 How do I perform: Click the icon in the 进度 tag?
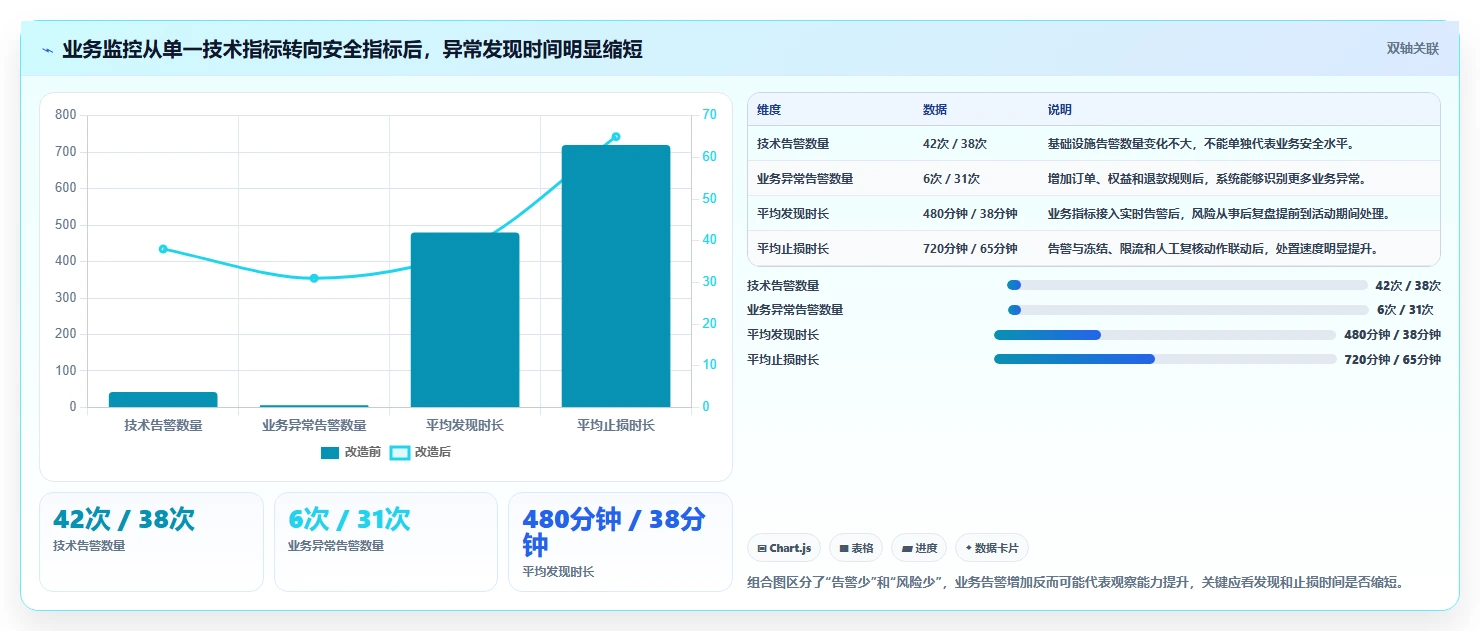(907, 548)
